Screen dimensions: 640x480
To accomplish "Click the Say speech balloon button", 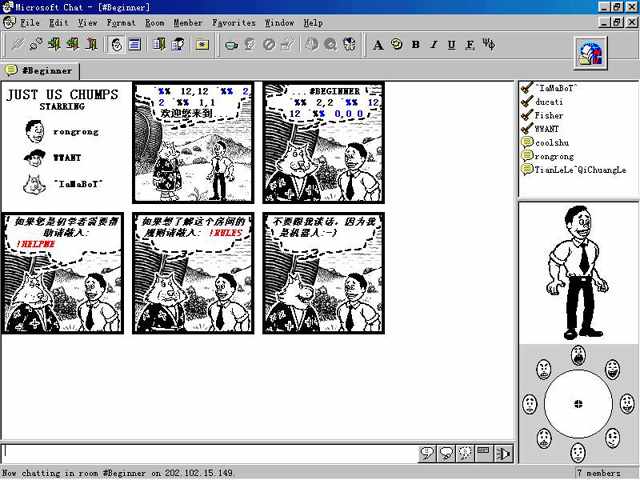I will (x=427, y=453).
